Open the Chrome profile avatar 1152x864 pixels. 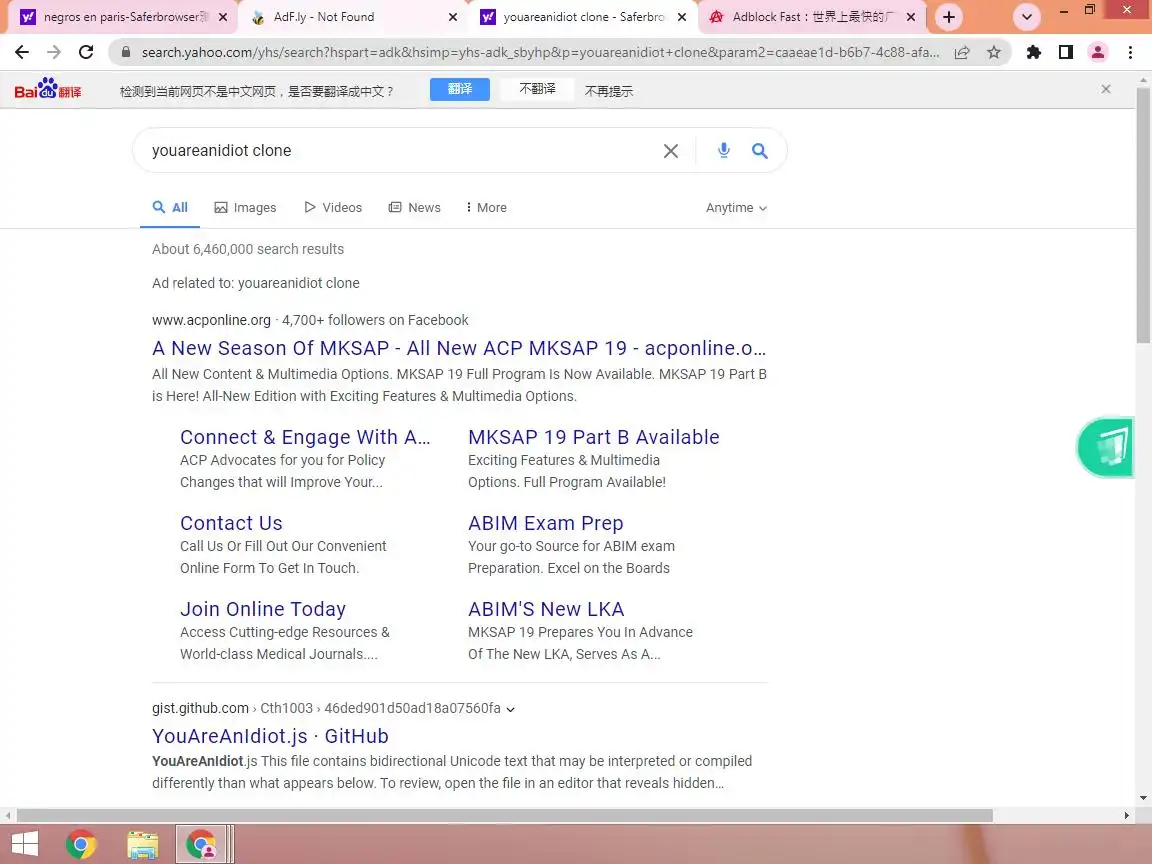(x=1098, y=52)
